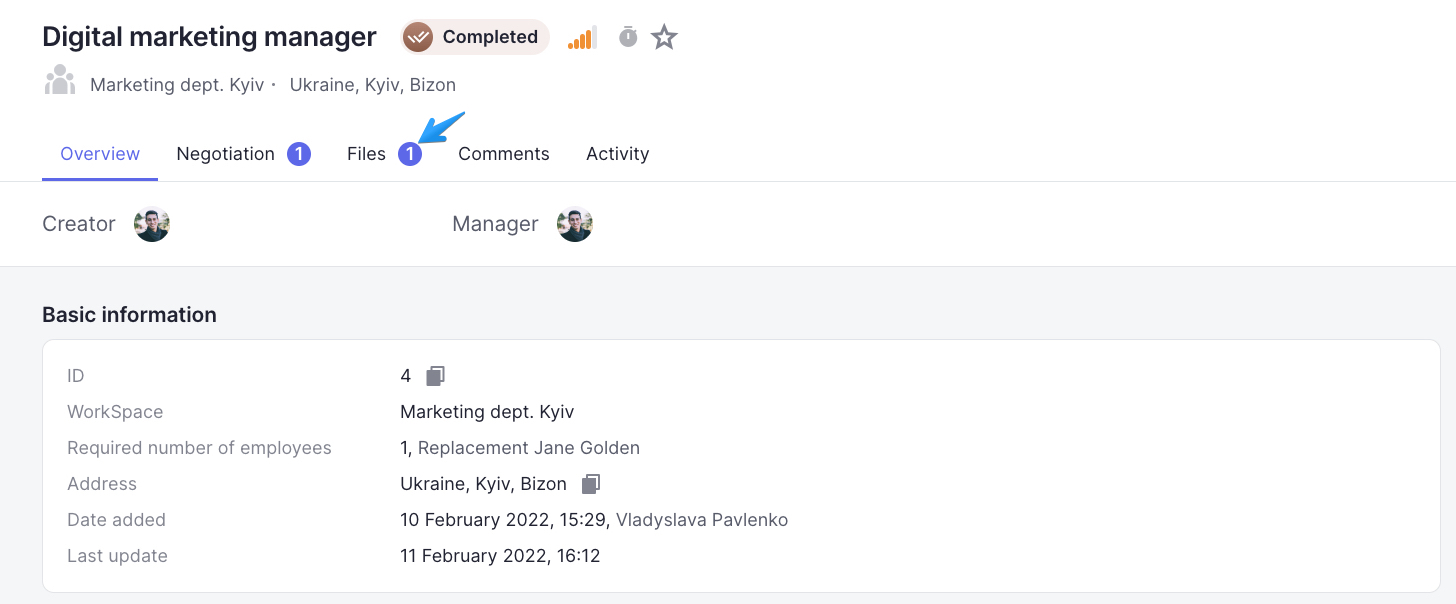Star the Digital marketing manager vacancy
The width and height of the screenshot is (1456, 604).
coord(663,37)
